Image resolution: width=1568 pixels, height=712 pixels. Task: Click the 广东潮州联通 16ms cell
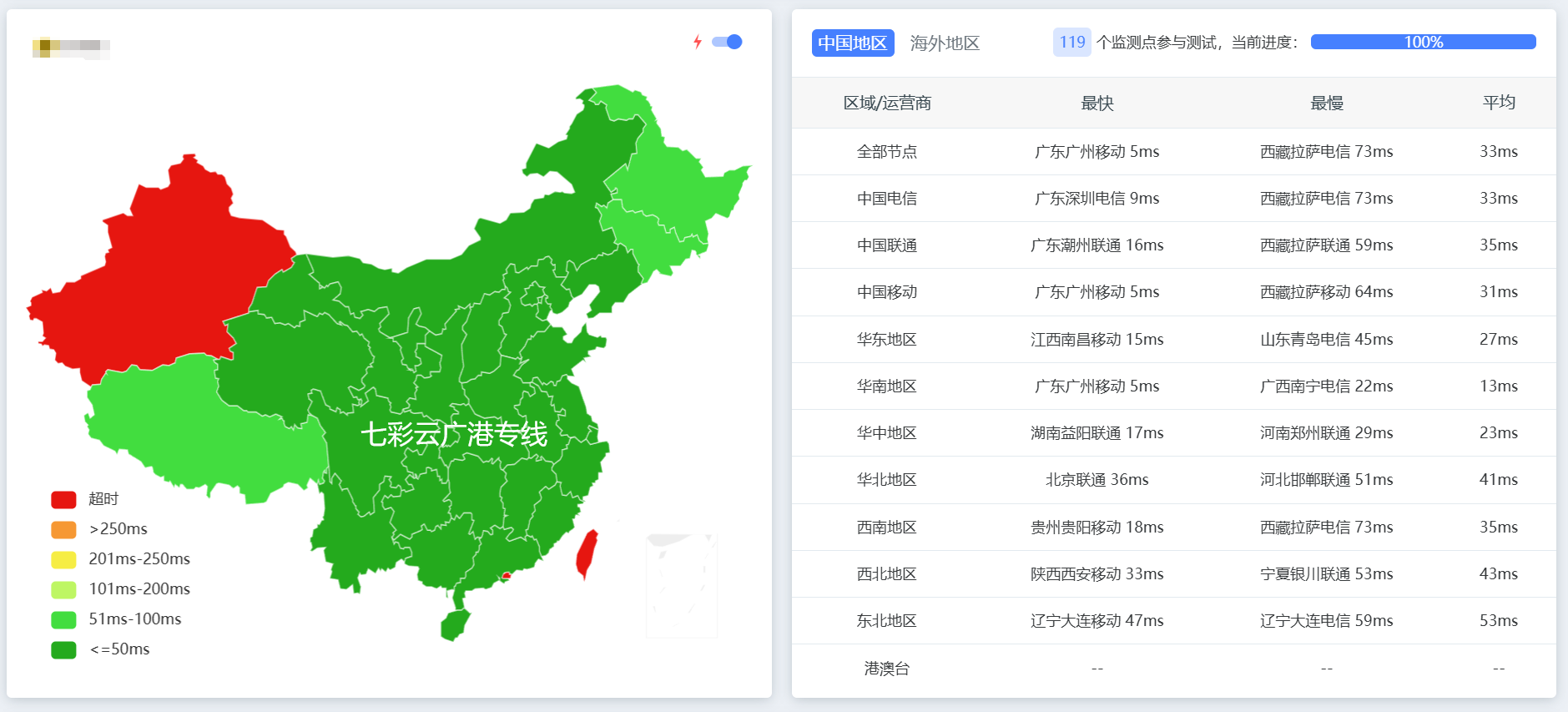1097,245
